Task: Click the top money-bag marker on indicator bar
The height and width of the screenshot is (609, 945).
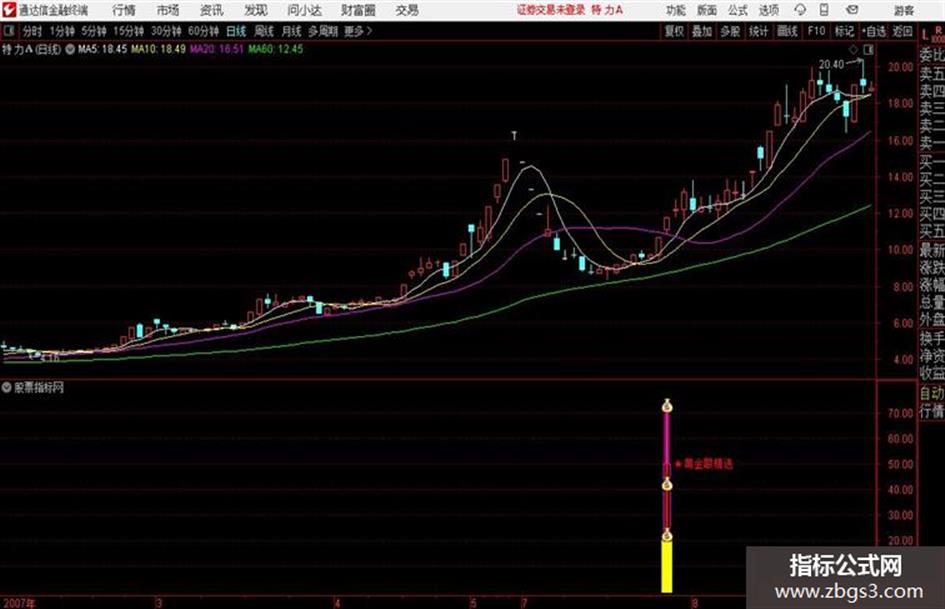Action: pos(667,406)
